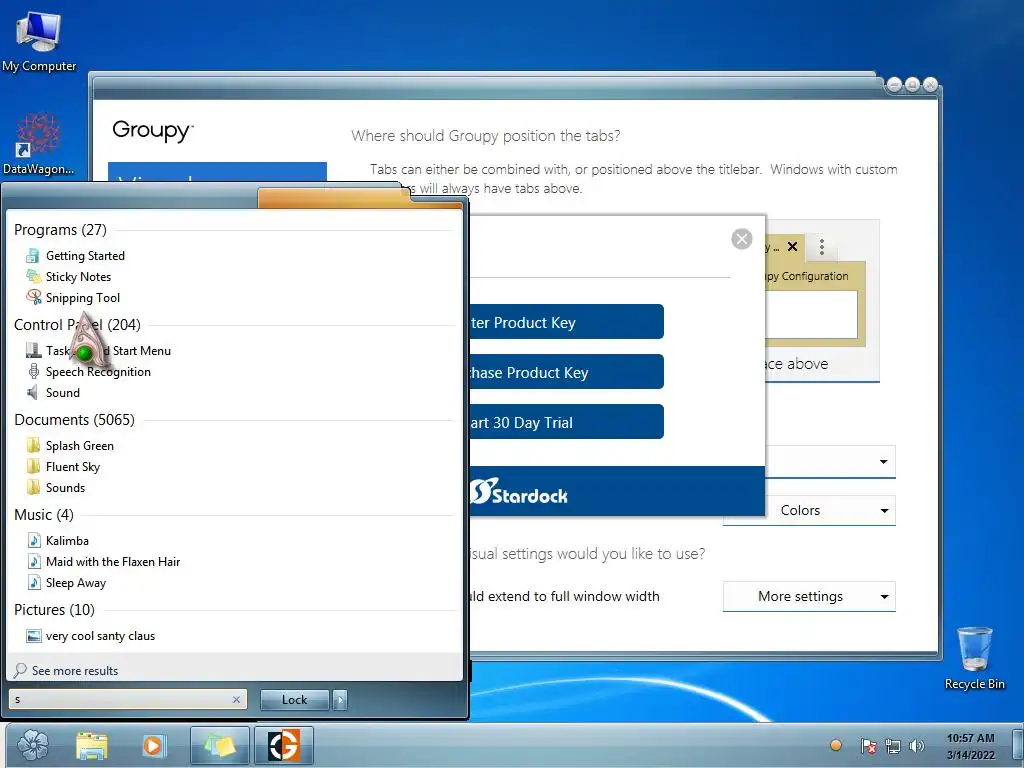Open the taskbar clock showing 10:57 AM
This screenshot has width=1024, height=768.
[x=970, y=746]
